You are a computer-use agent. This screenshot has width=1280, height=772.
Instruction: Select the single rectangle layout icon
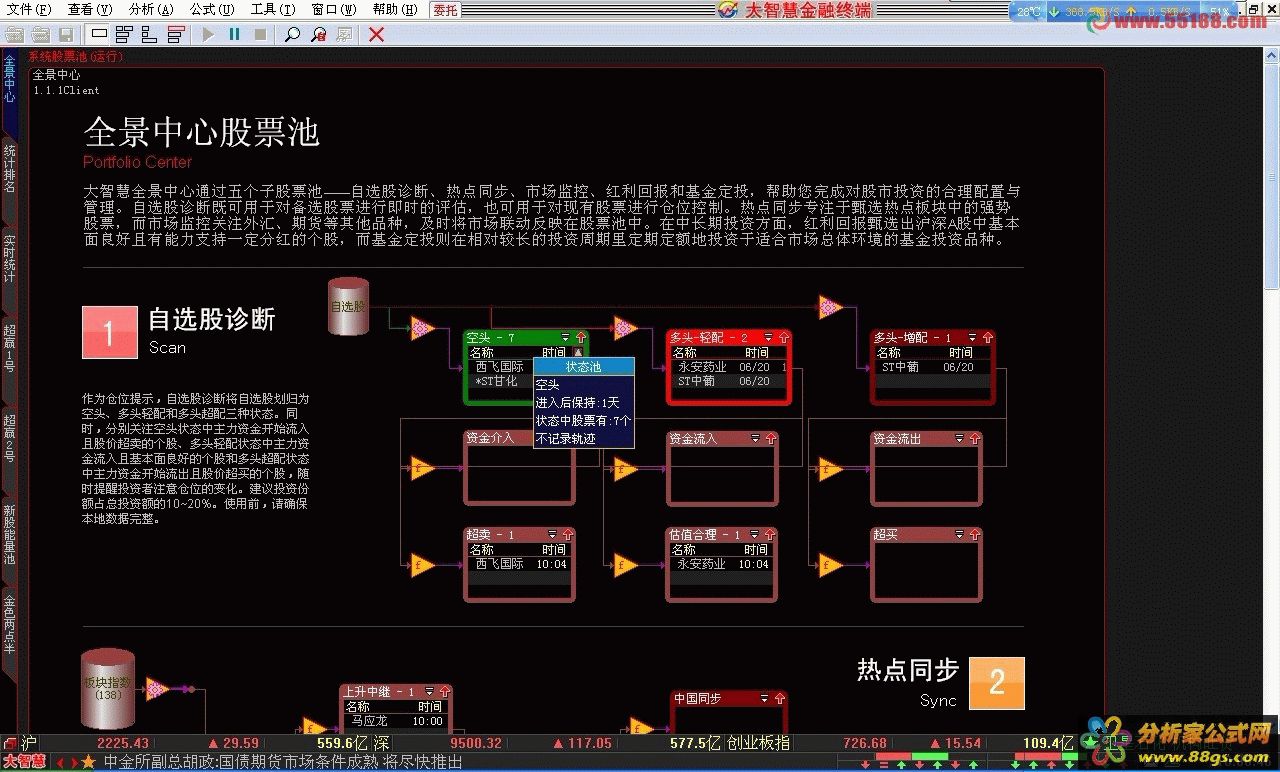[x=99, y=34]
